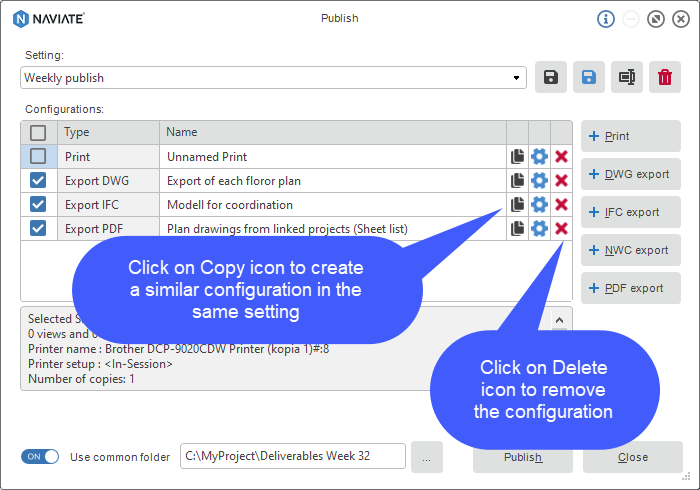Open the blue info help icon
Viewport: 700px width, 490px height.
605,19
